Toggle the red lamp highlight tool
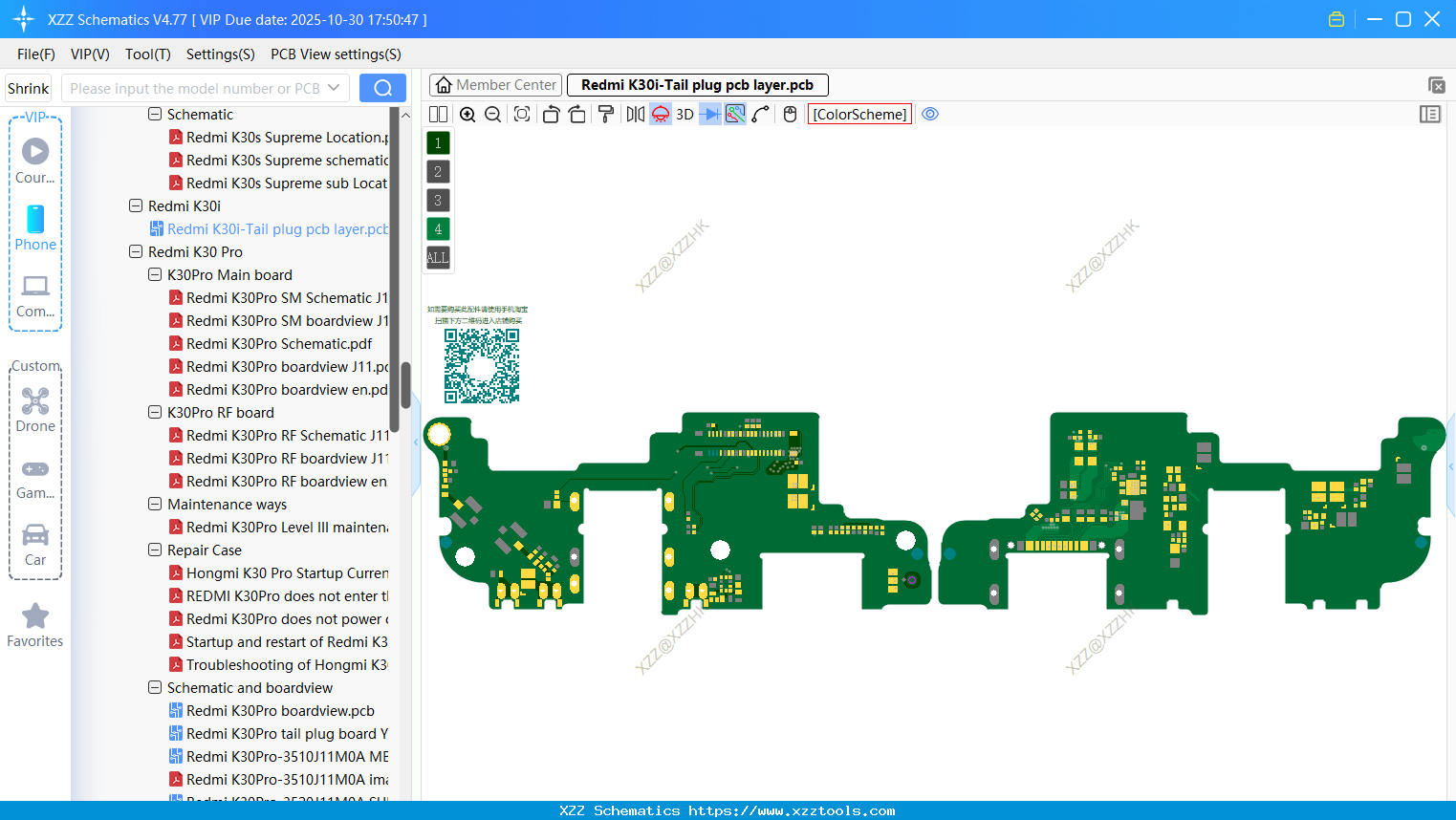This screenshot has width=1456, height=820. pos(660,114)
